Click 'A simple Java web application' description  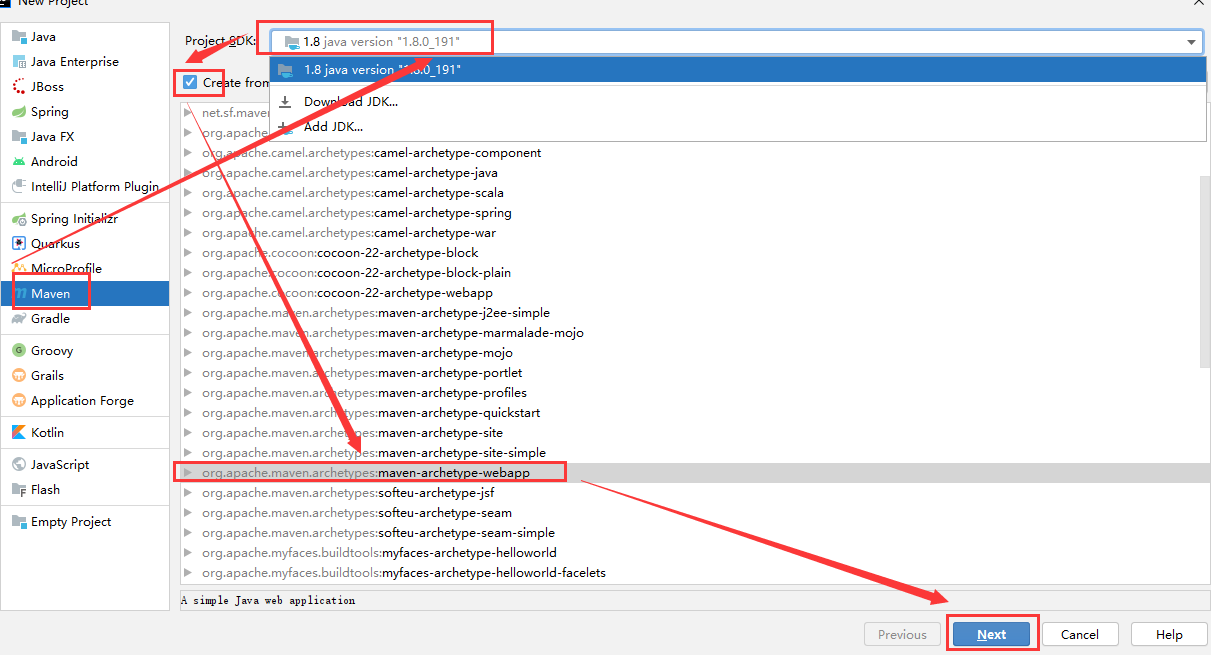click(268, 601)
